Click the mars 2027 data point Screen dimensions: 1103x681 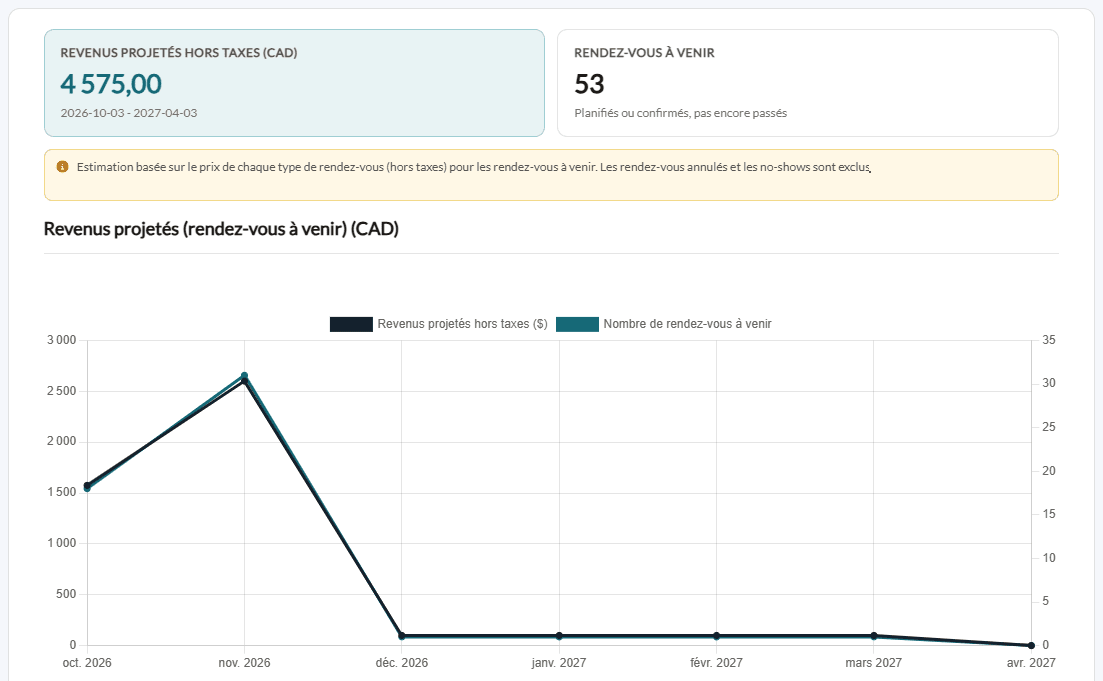[874, 635]
